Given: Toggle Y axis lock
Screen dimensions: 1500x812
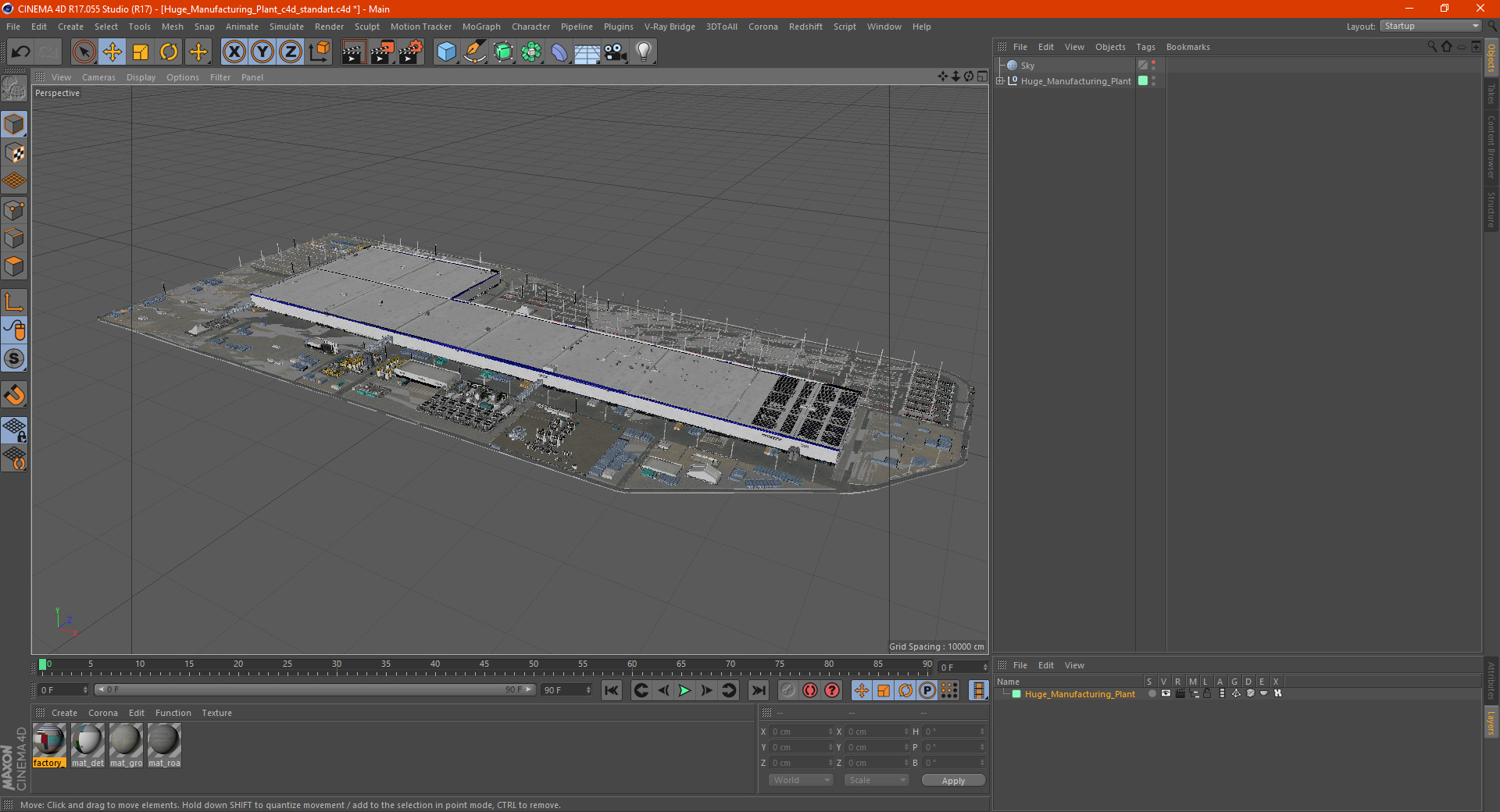Looking at the screenshot, I should [x=262, y=52].
